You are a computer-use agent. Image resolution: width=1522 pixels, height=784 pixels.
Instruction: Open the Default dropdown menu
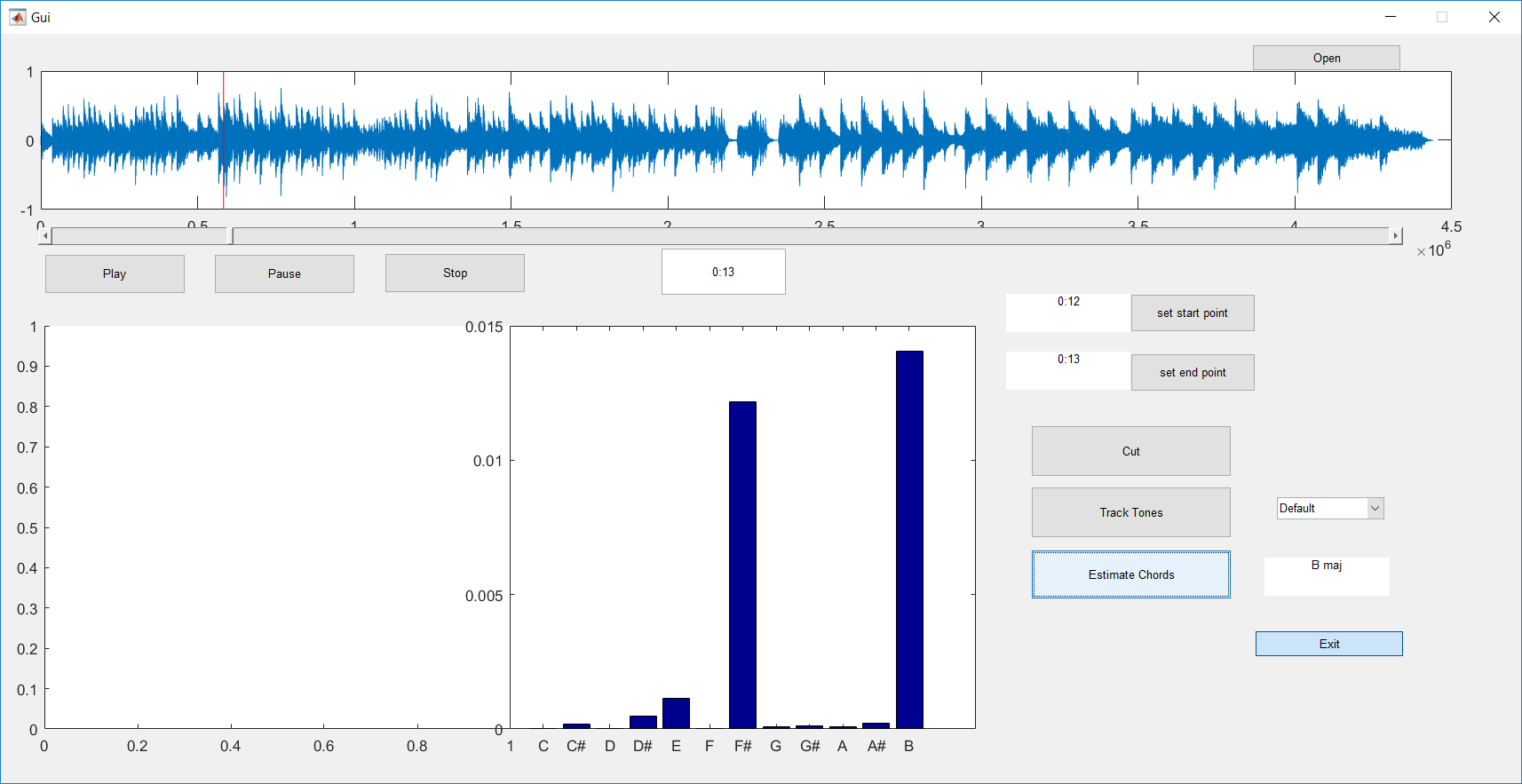click(x=1329, y=508)
